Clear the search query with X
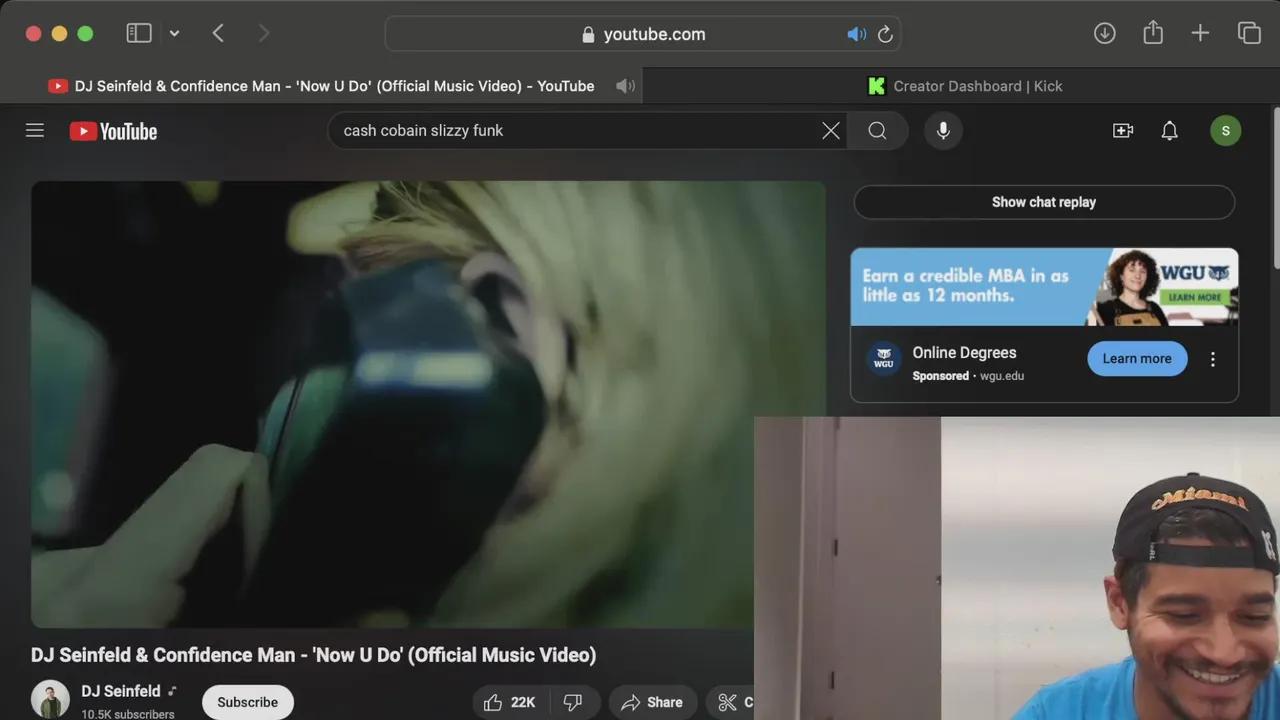This screenshot has width=1280, height=720. (x=831, y=131)
